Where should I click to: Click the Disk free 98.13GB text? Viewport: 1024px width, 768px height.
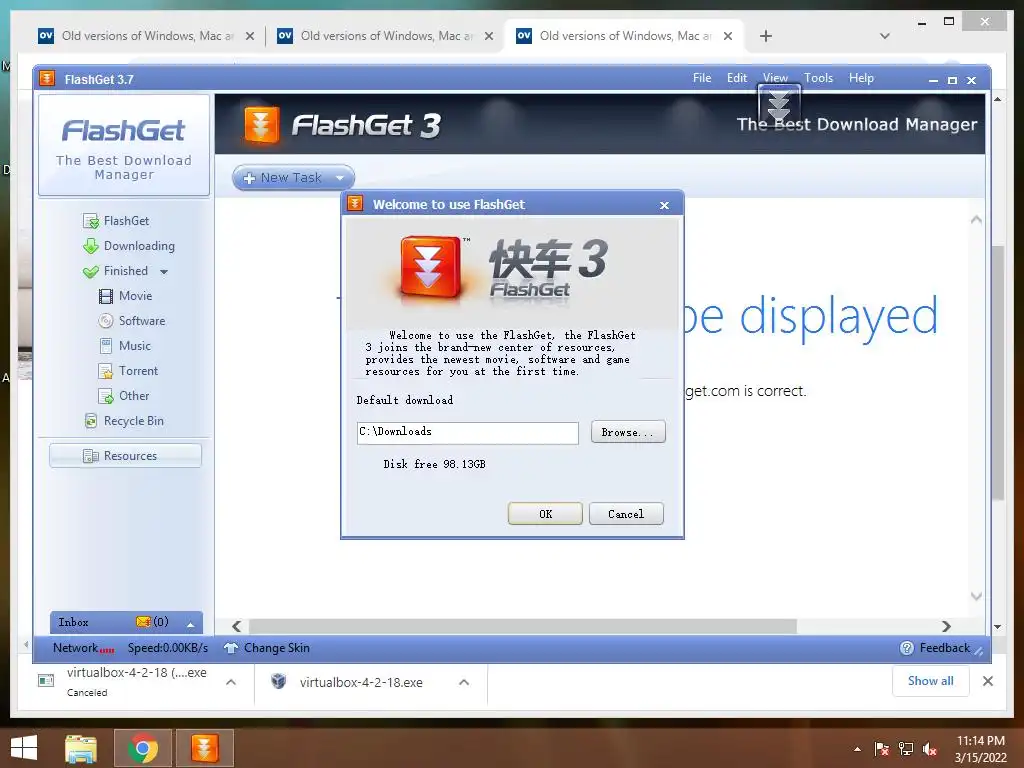[434, 464]
